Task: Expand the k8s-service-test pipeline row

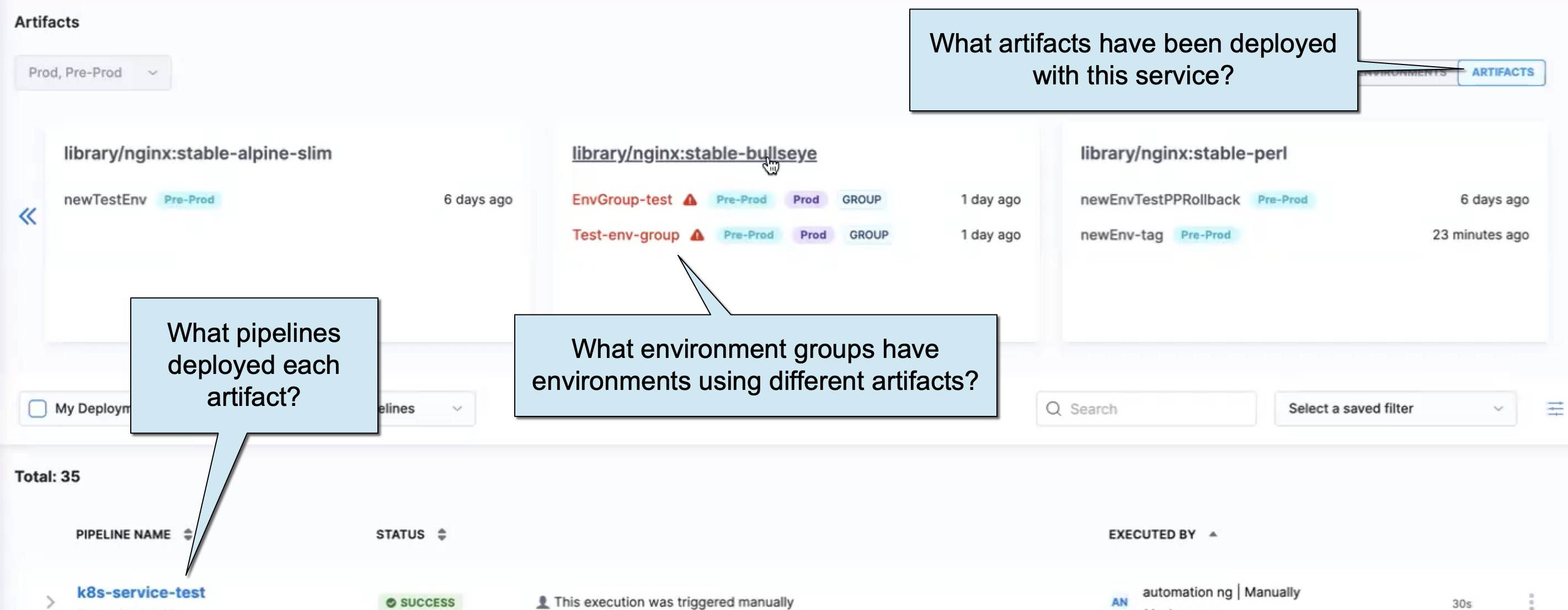Action: [51, 602]
